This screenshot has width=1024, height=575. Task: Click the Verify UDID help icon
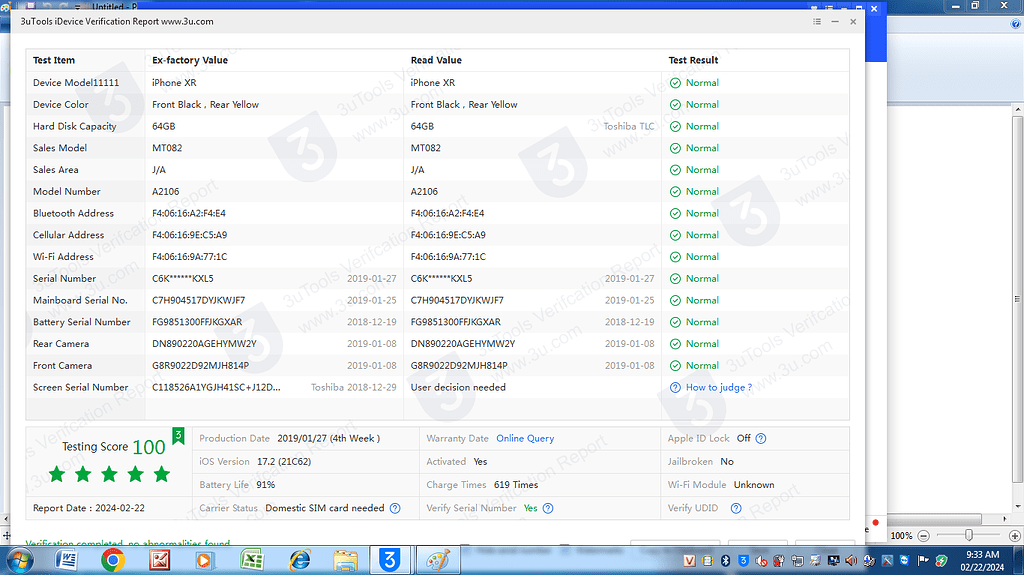coord(736,508)
